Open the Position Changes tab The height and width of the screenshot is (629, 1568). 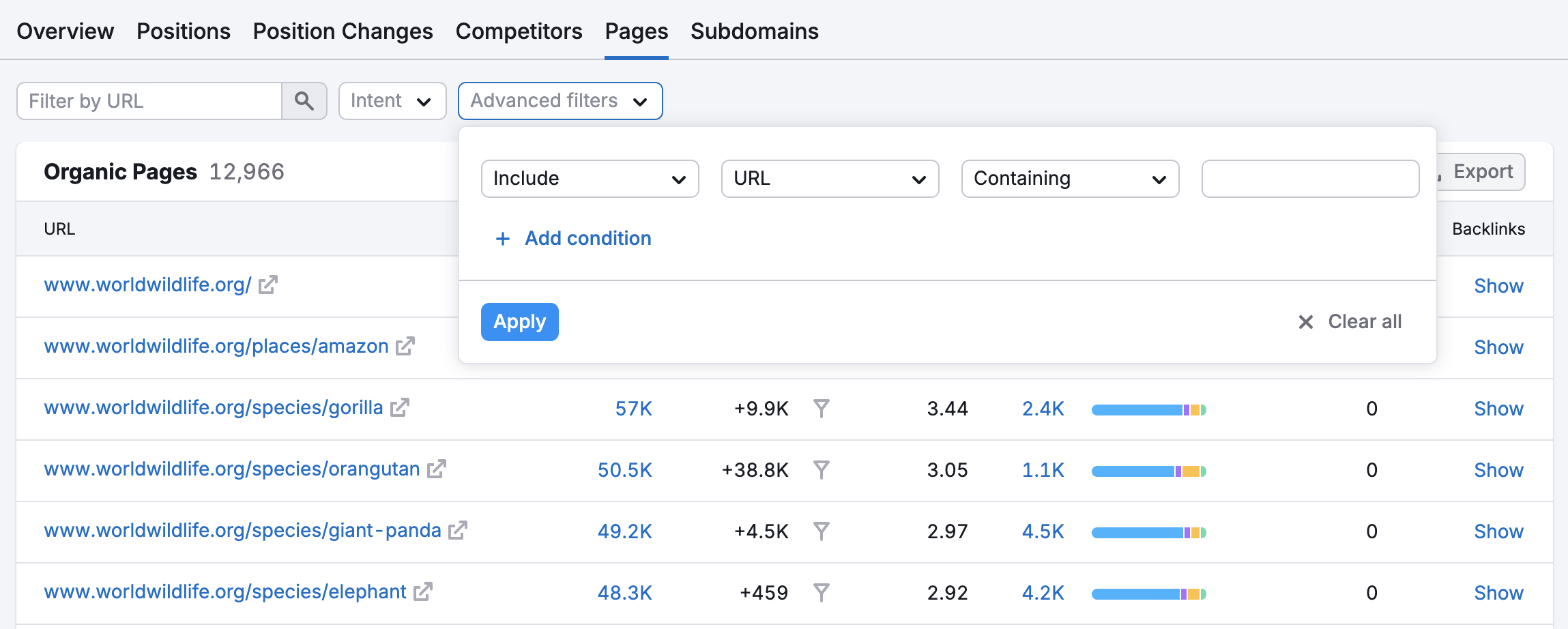pyautogui.click(x=343, y=31)
